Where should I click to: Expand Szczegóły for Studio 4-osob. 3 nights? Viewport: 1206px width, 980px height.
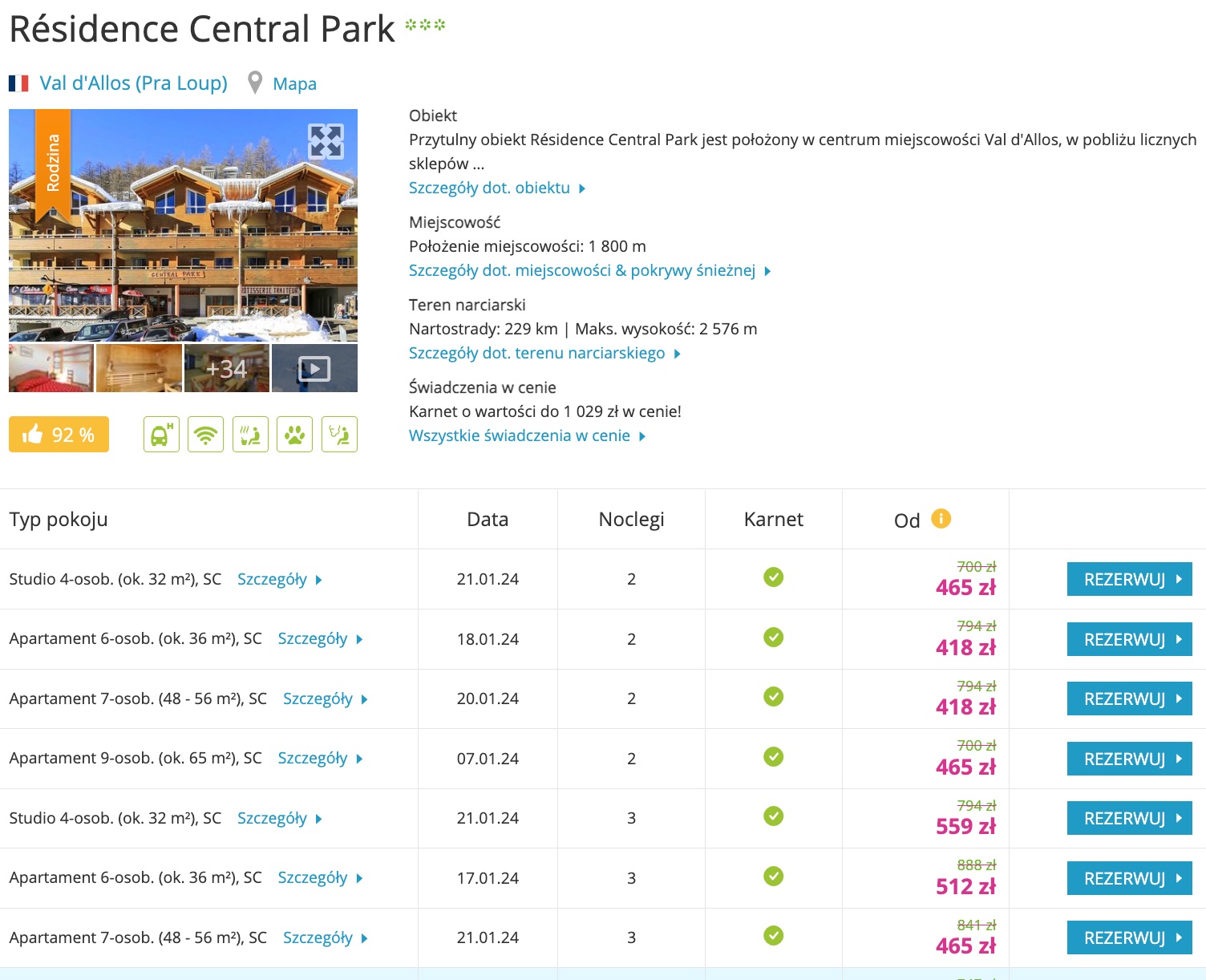tap(279, 818)
